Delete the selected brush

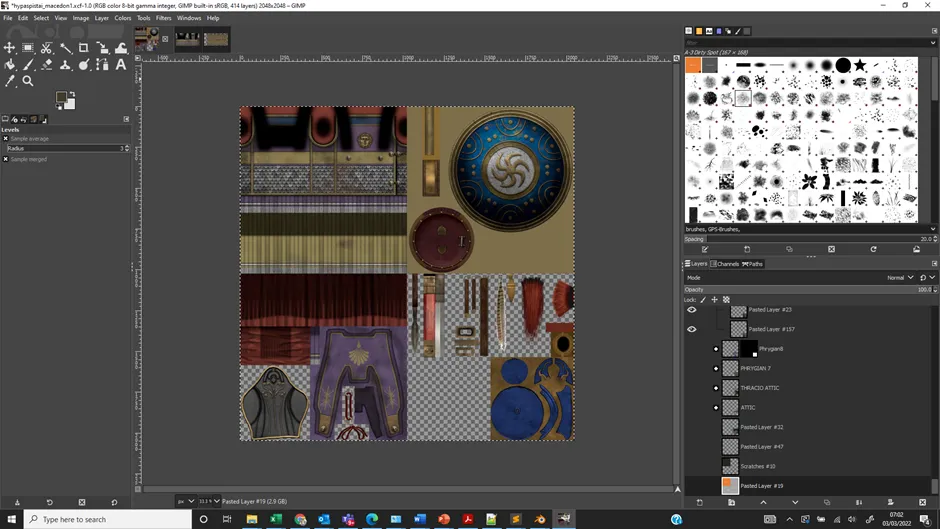(831, 249)
